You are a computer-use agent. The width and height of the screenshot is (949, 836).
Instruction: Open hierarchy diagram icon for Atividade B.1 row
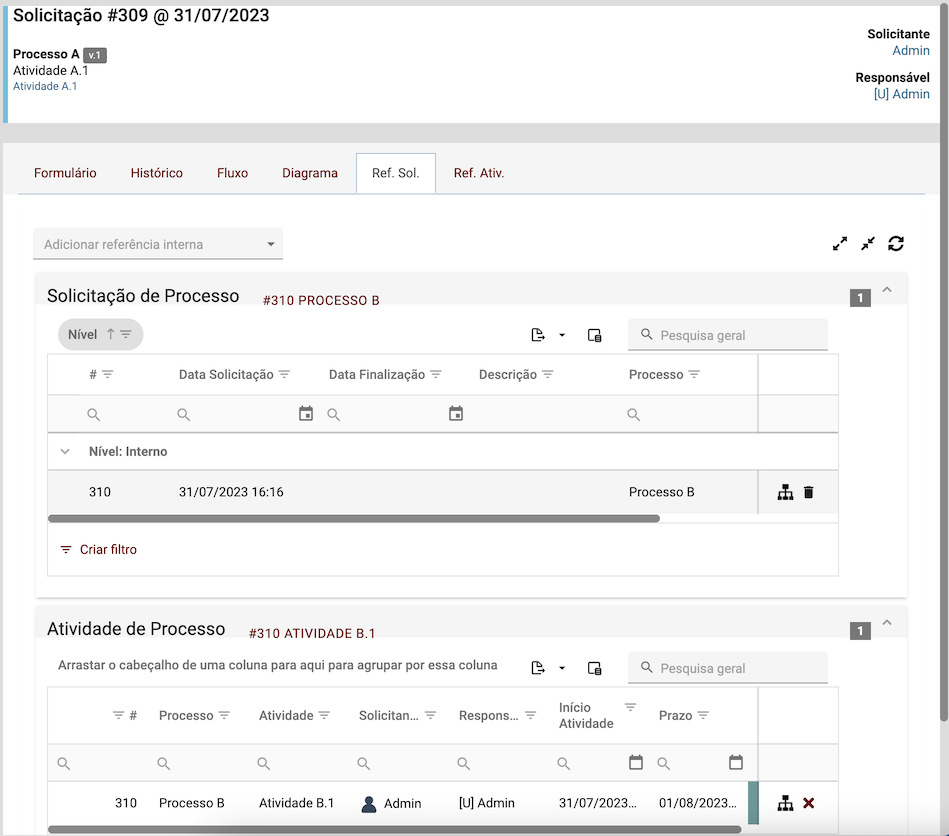(785, 803)
